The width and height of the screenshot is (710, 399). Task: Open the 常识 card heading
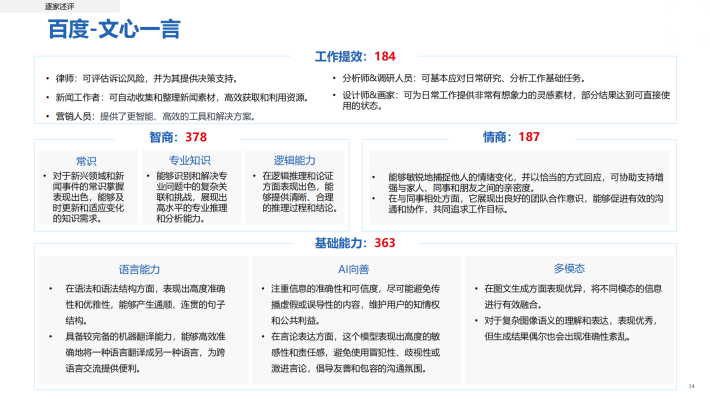tap(86, 161)
